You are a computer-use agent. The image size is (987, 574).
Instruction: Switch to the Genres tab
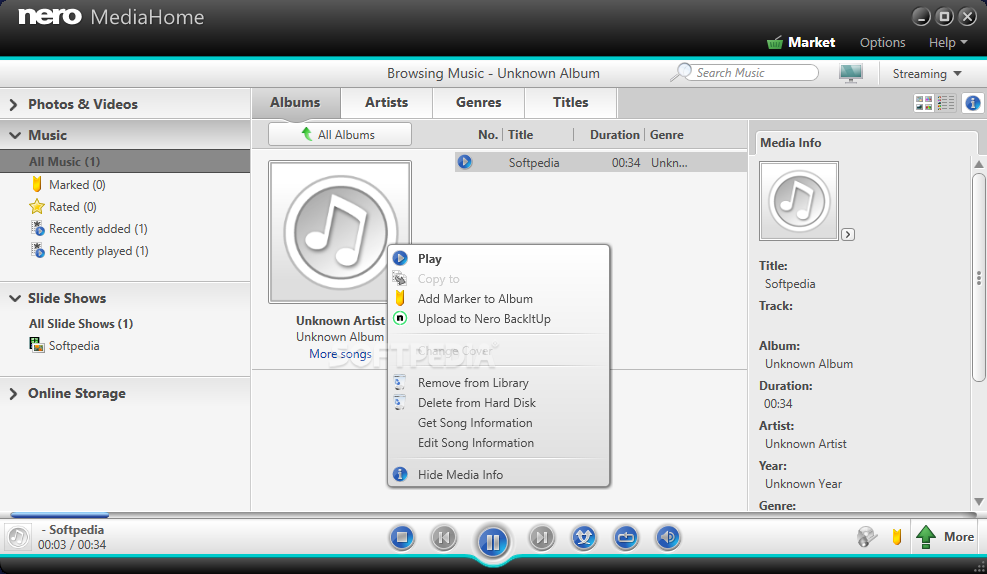(x=478, y=103)
